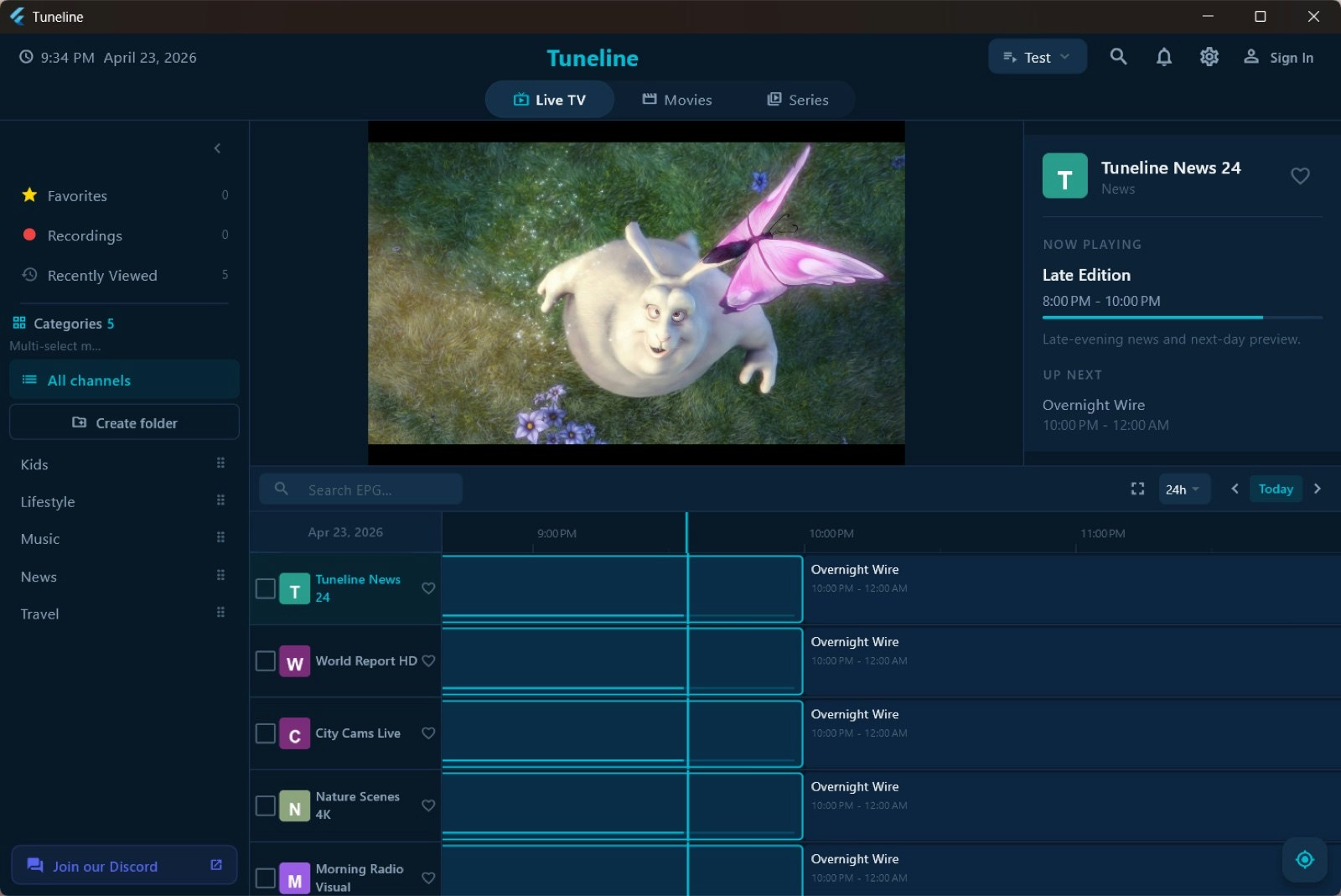Open Favorites in the sidebar

tap(124, 195)
